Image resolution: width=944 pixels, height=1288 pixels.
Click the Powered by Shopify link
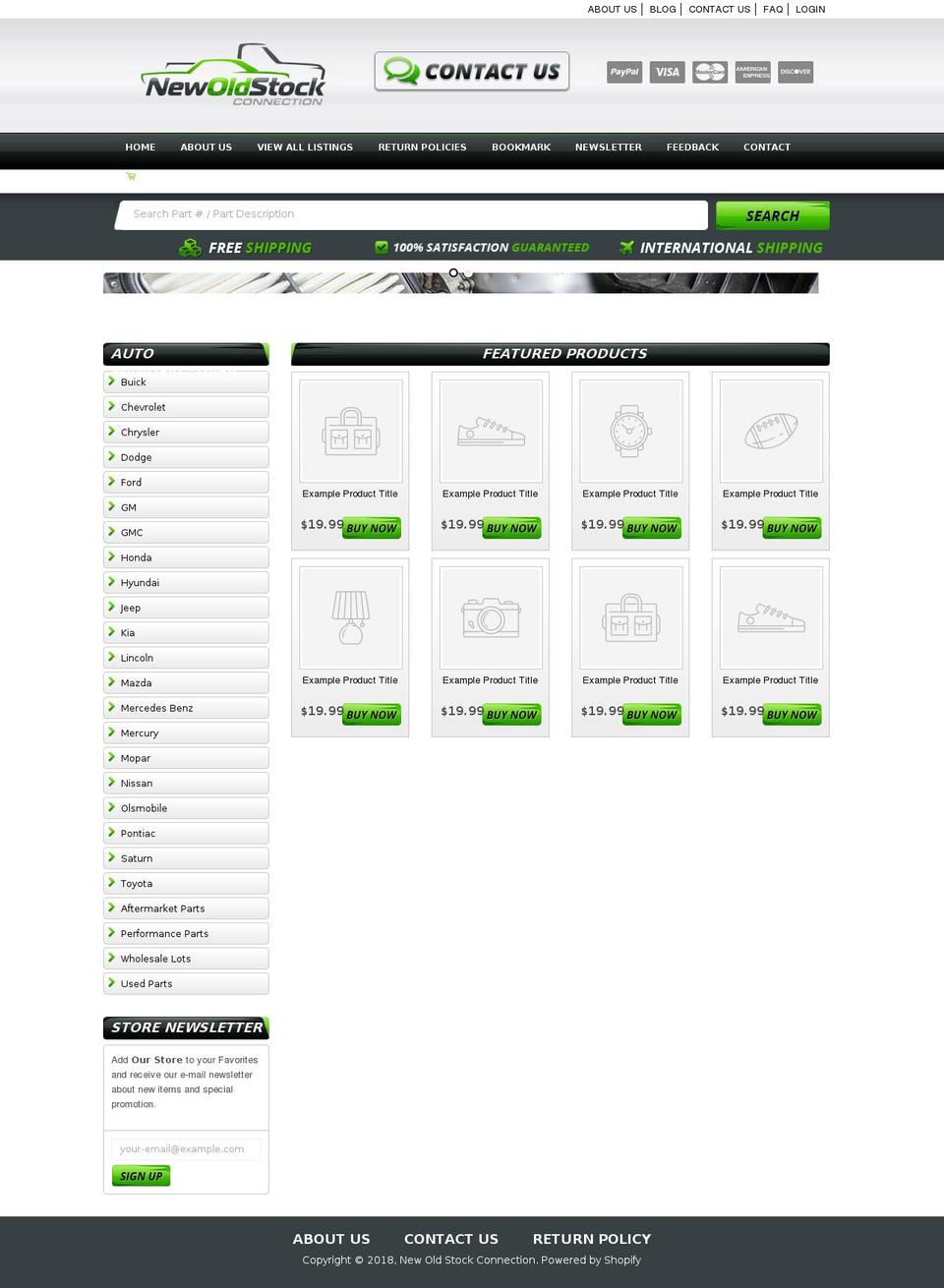pos(591,1260)
